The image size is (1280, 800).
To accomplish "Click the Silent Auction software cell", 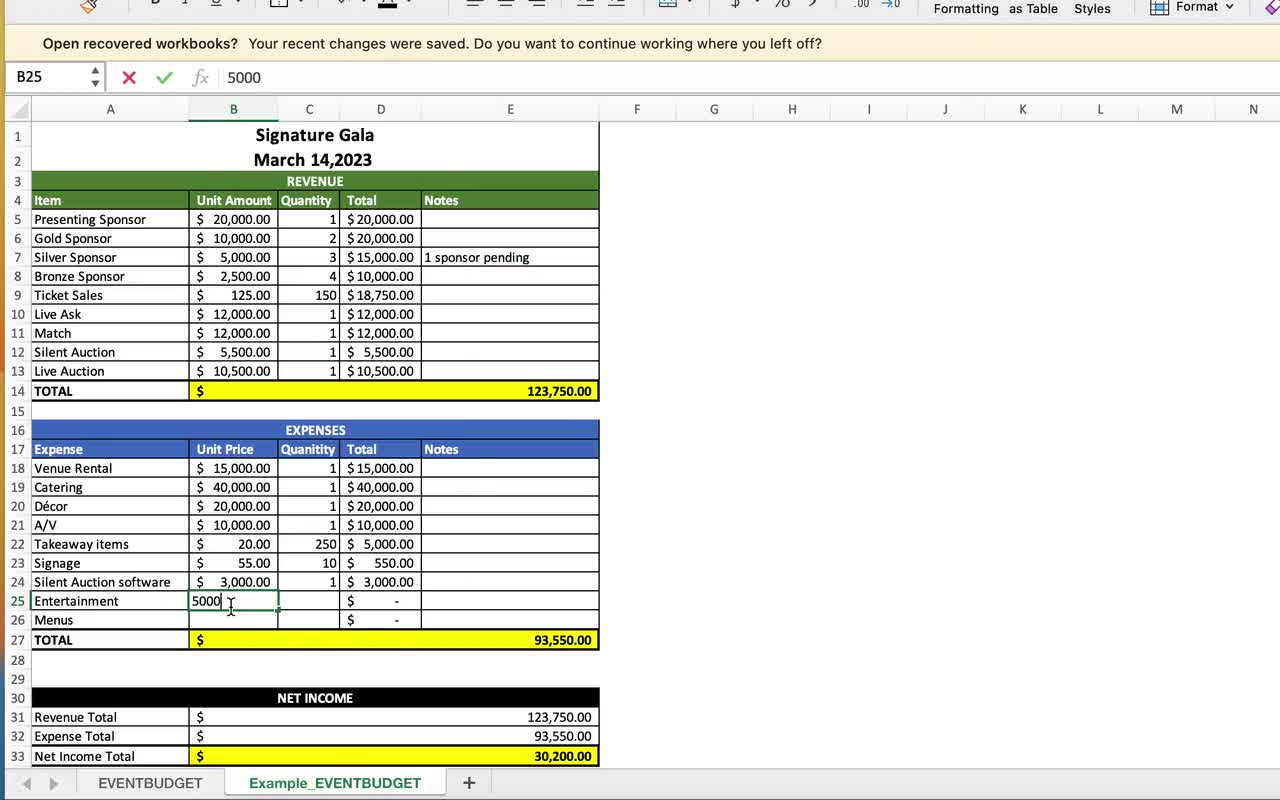I will (110, 582).
